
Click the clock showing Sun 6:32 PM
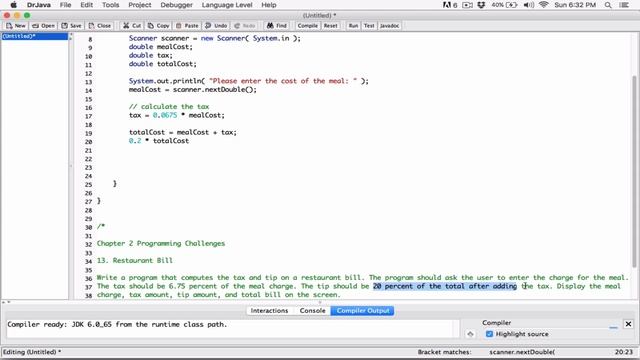click(575, 5)
